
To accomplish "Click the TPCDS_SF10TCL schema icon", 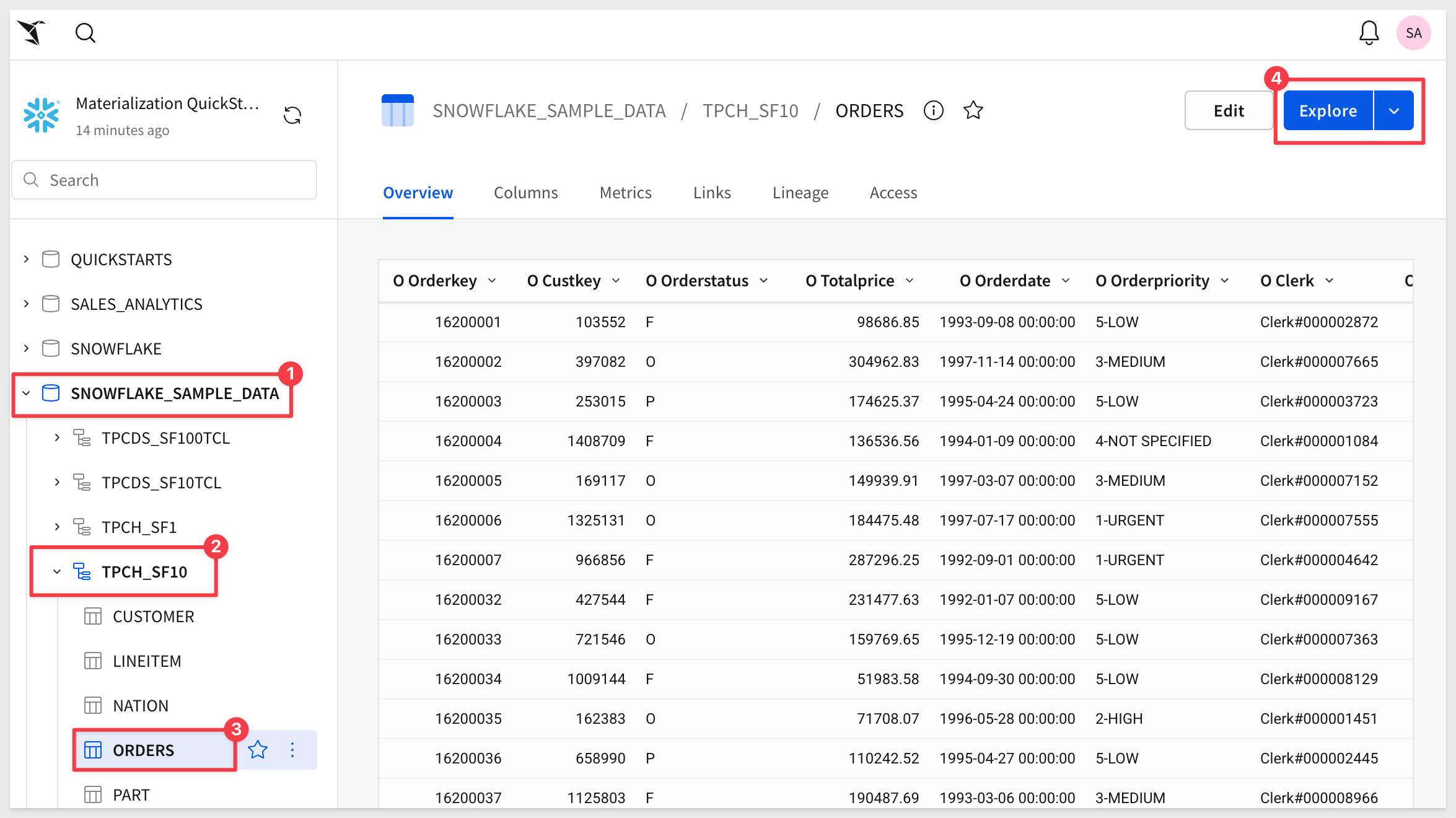I will [x=82, y=482].
